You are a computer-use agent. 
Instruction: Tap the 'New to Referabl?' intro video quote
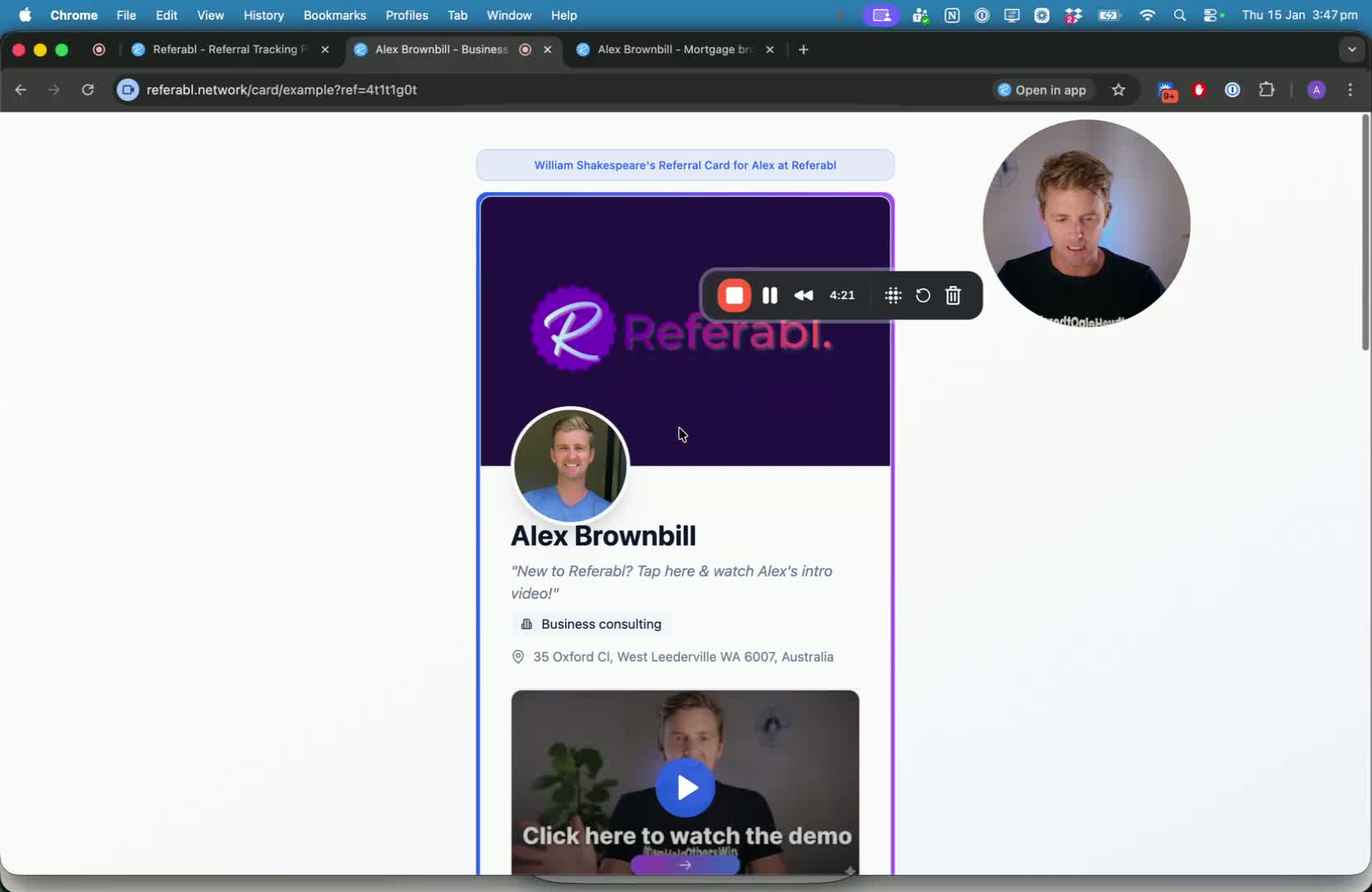[x=672, y=582]
